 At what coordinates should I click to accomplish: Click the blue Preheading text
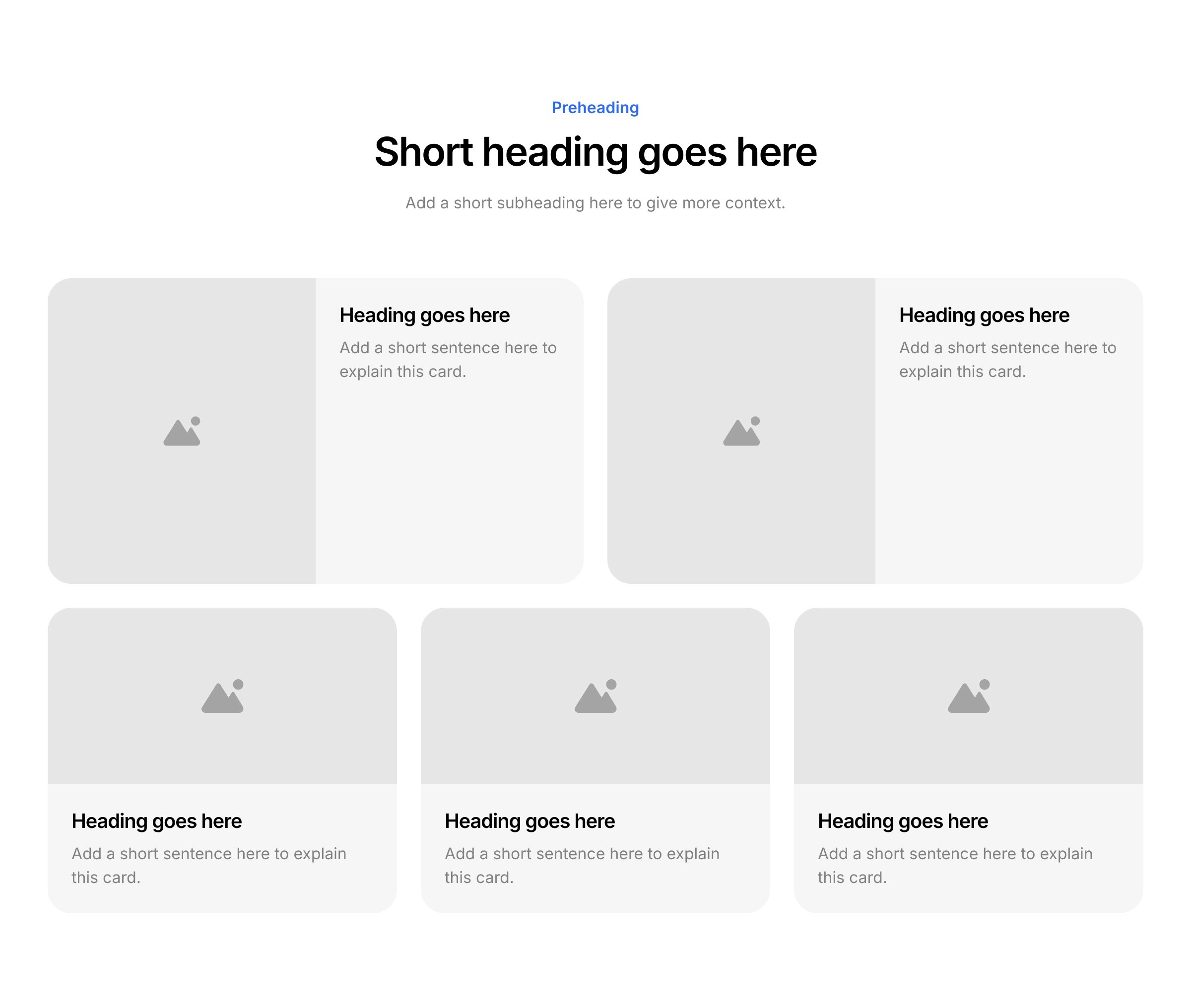coord(595,108)
